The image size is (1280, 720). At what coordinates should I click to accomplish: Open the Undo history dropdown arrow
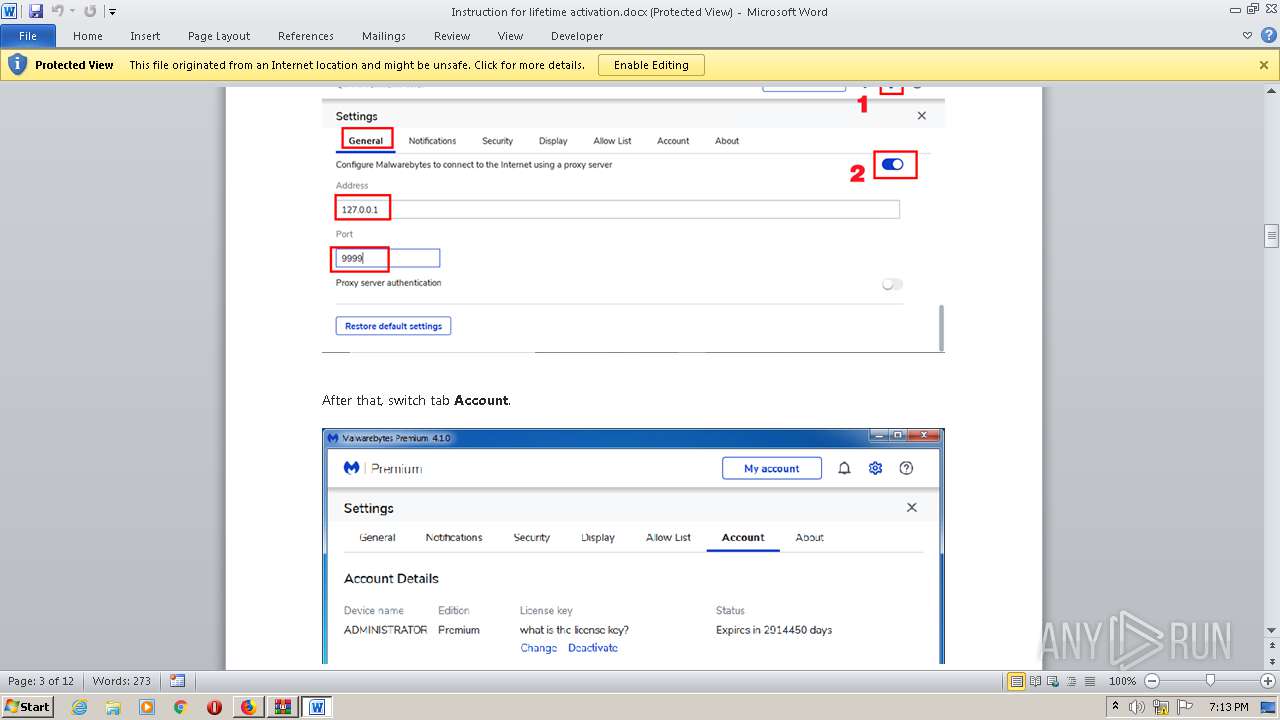(72, 12)
